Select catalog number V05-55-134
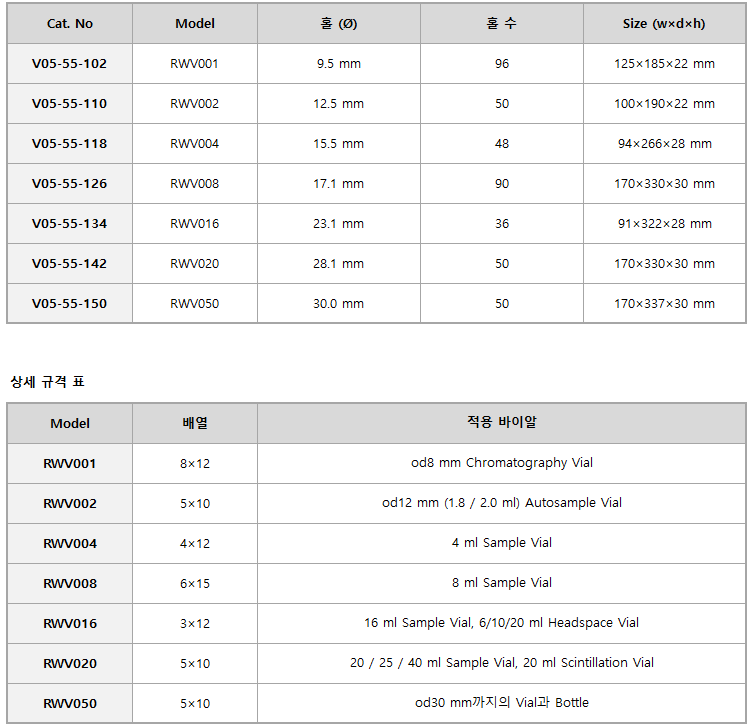The width and height of the screenshot is (751, 727). click(x=69, y=224)
